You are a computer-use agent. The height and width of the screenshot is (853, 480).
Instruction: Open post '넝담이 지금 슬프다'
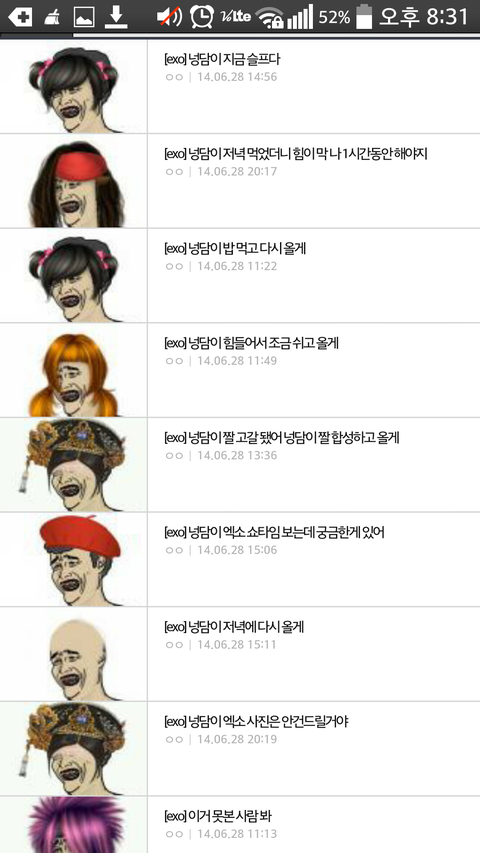(313, 86)
